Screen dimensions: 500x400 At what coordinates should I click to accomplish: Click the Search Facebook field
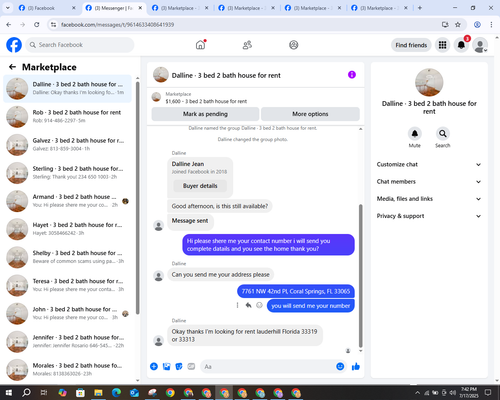(x=80, y=45)
